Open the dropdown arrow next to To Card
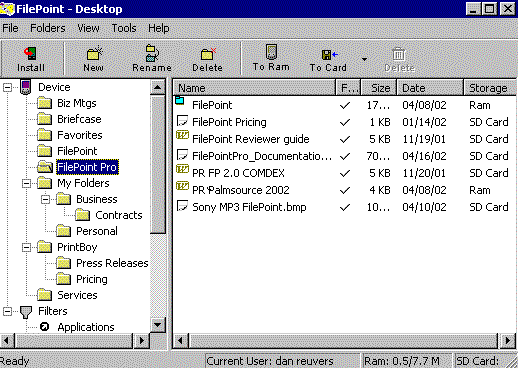Screen dimensions: 518x368 [x=364, y=59]
